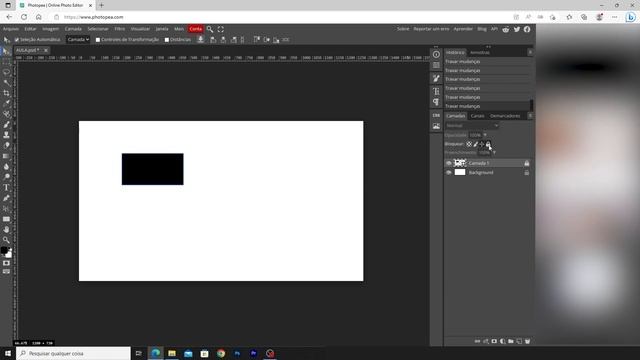
Task: Toggle fullscreen mode icon
Action: pos(221,29)
